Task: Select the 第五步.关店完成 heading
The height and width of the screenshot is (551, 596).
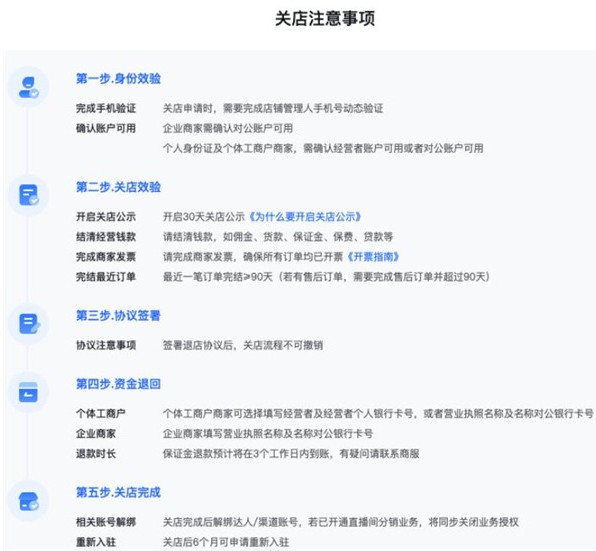Action: pos(118,492)
